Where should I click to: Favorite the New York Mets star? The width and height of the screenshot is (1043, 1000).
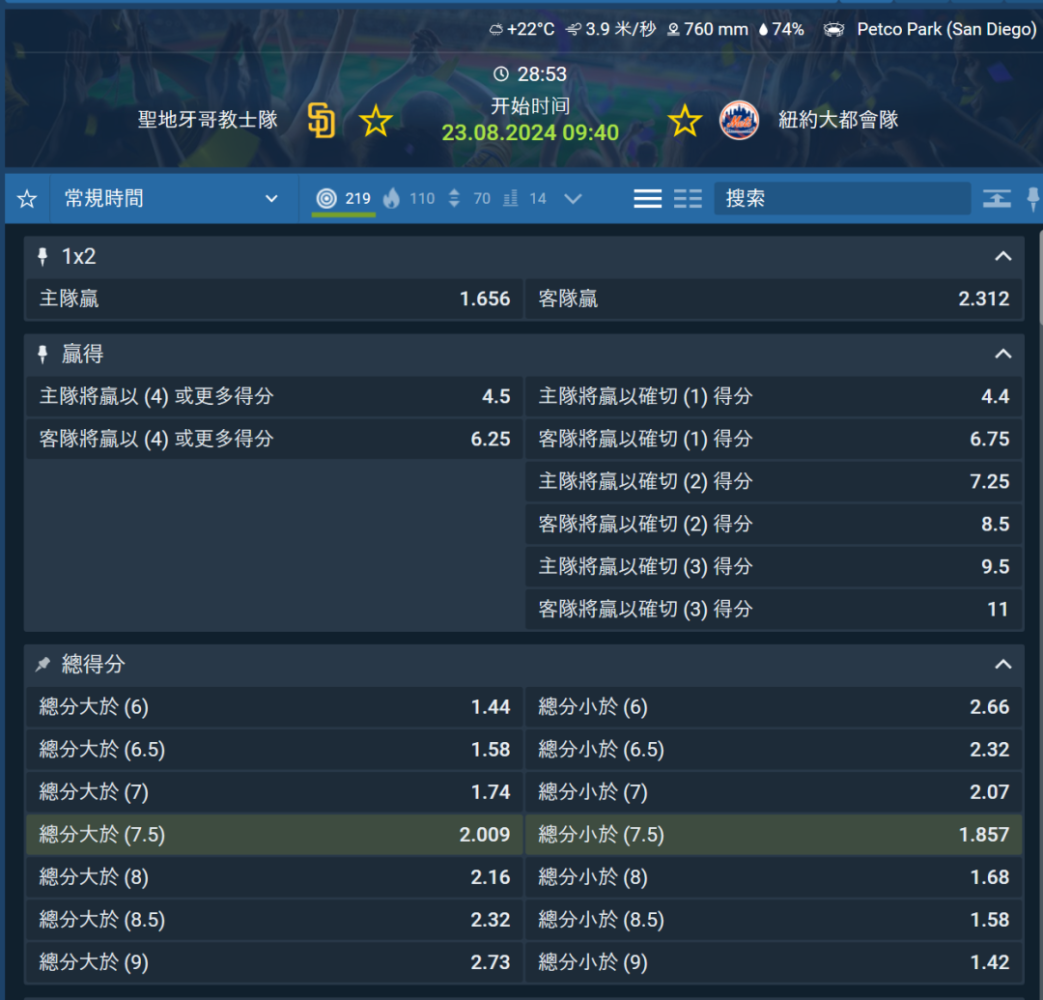point(684,122)
